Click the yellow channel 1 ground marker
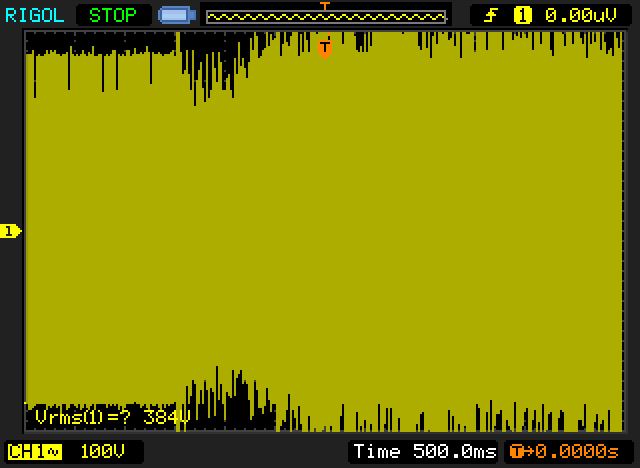The image size is (640, 468). [10, 231]
